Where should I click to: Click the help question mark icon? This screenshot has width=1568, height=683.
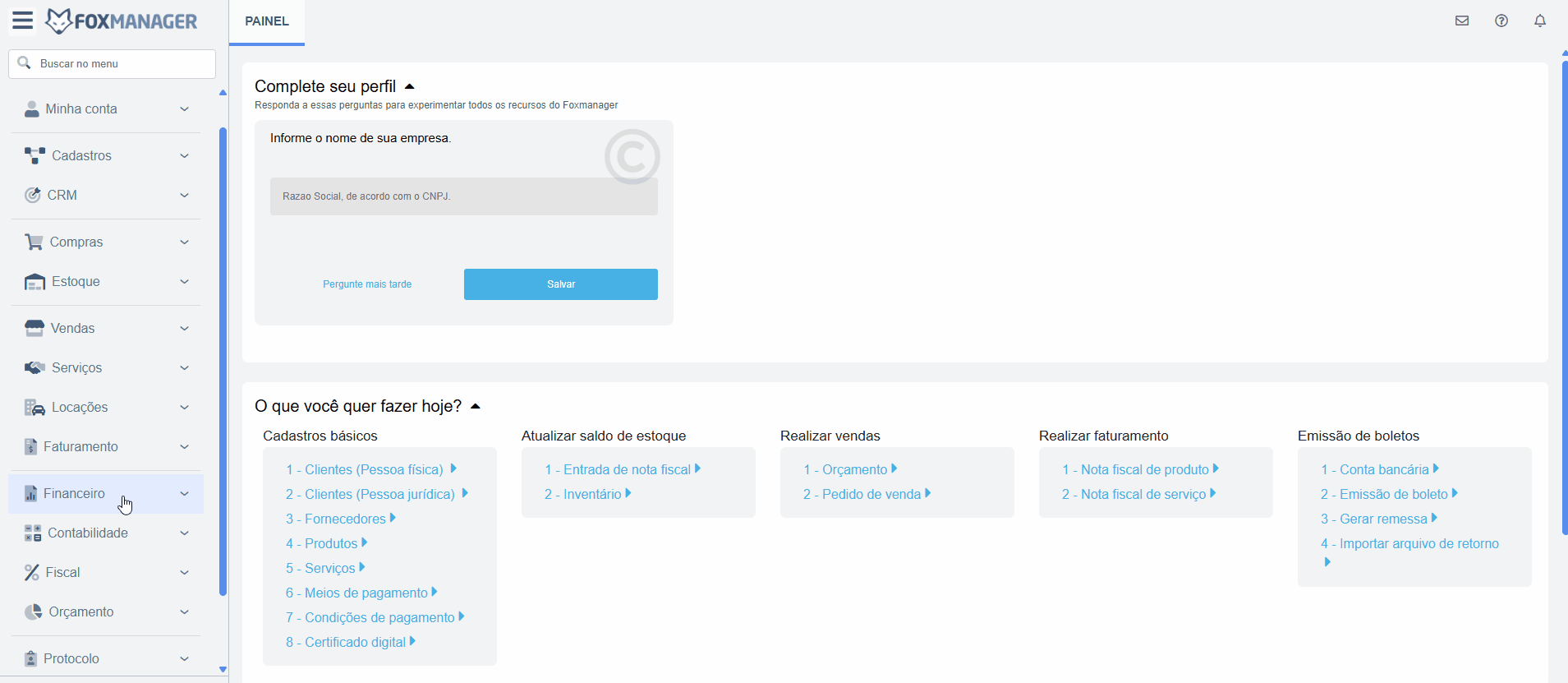point(1501,21)
